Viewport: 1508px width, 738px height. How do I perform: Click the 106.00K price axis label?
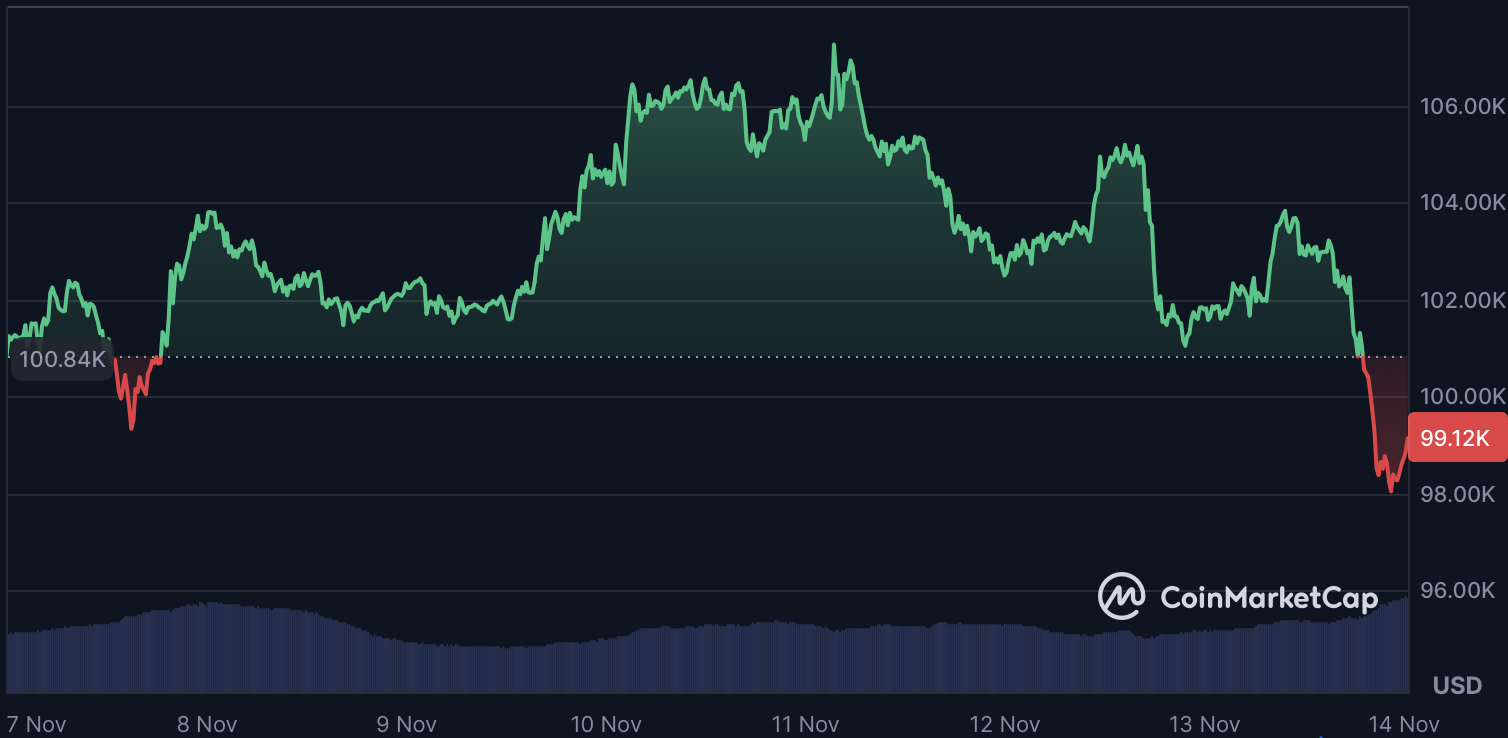(1463, 106)
